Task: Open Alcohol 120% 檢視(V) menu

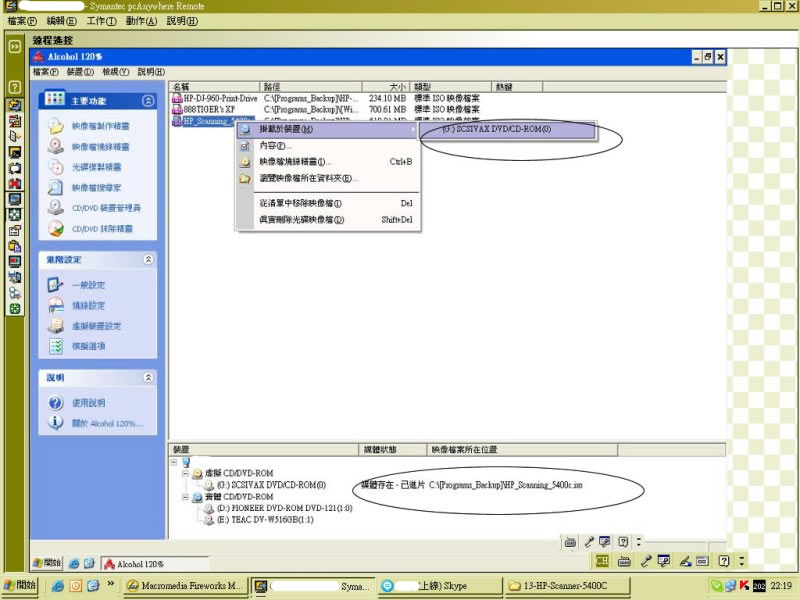Action: (x=116, y=72)
